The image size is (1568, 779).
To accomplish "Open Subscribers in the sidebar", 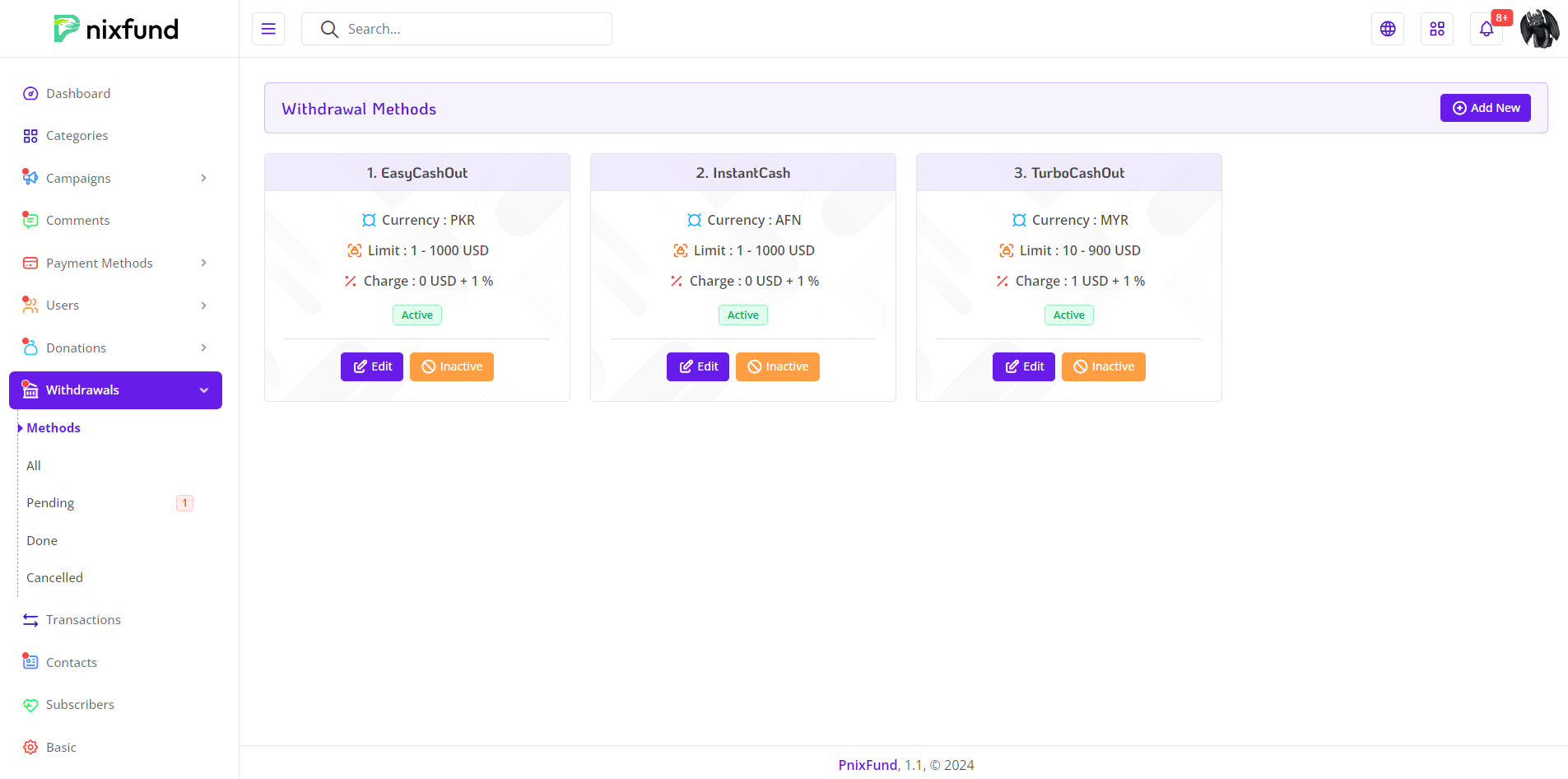I will tap(80, 705).
